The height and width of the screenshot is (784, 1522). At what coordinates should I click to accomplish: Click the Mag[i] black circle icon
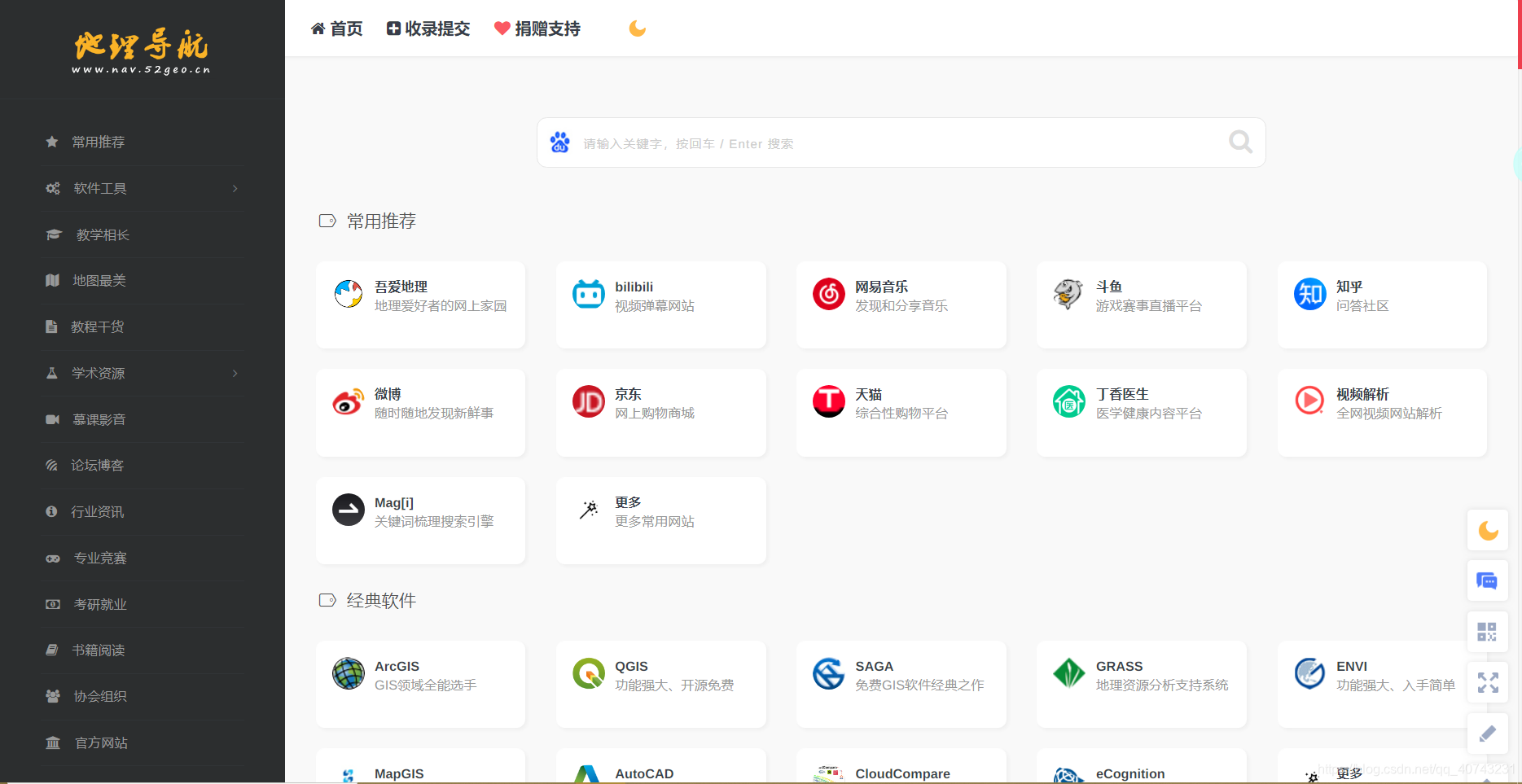(349, 510)
